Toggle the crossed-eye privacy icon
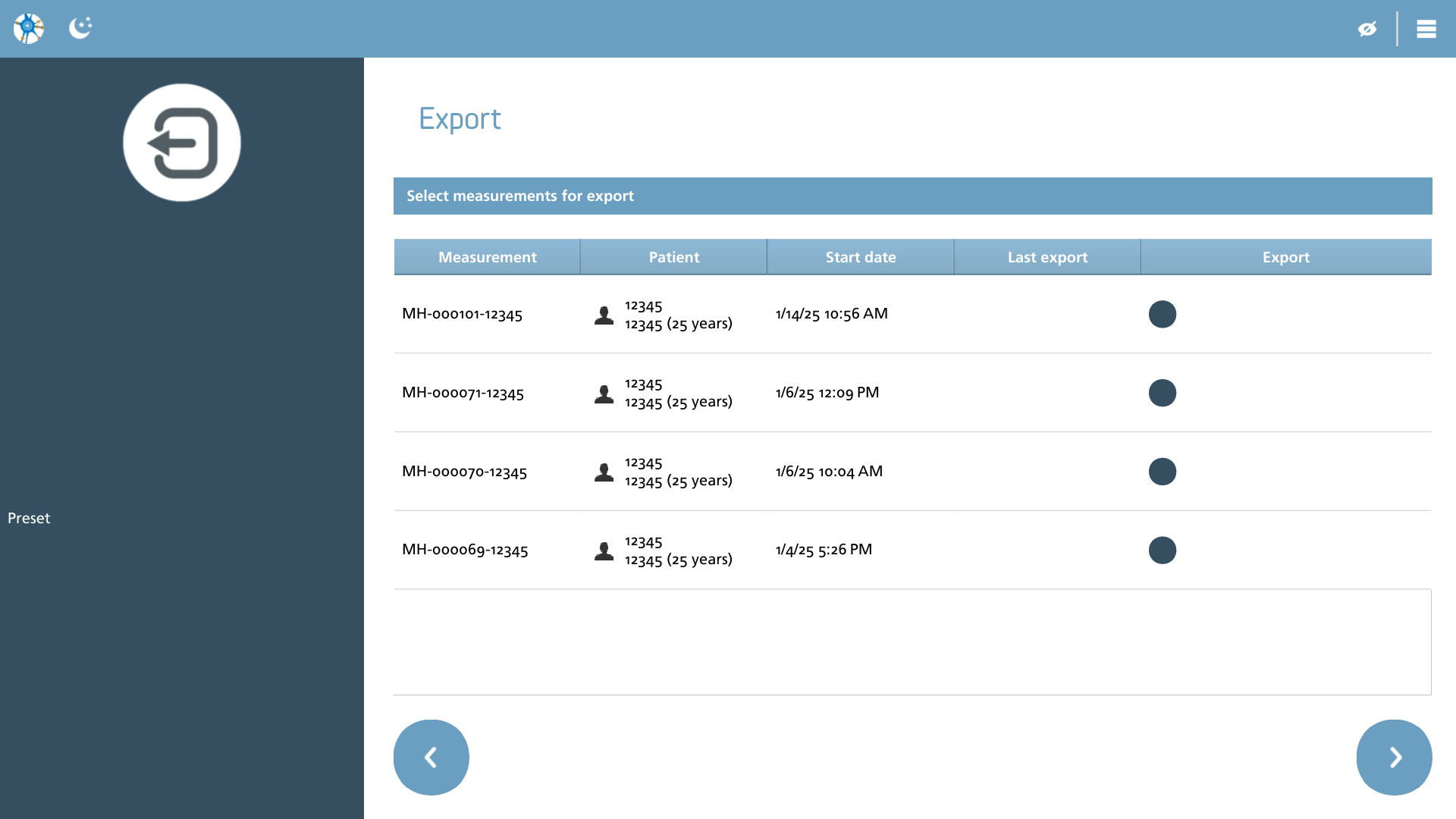 1367,29
